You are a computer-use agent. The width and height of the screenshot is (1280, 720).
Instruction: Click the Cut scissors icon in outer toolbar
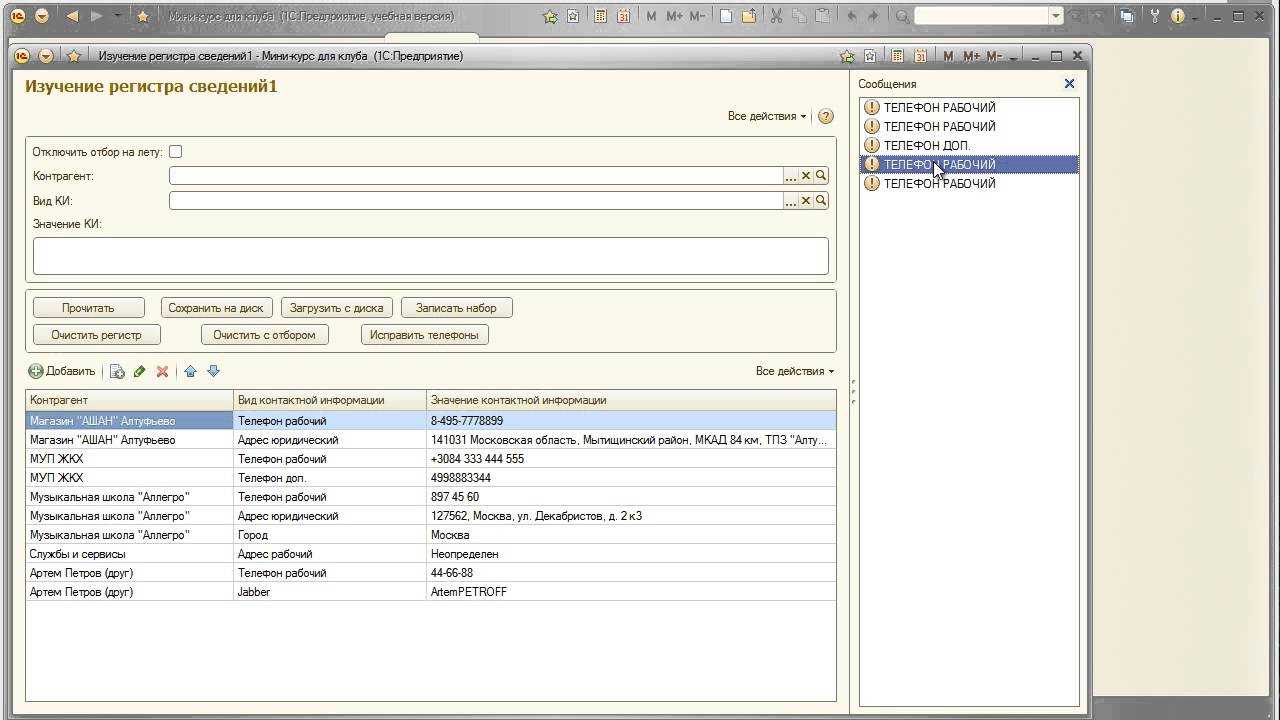click(776, 16)
